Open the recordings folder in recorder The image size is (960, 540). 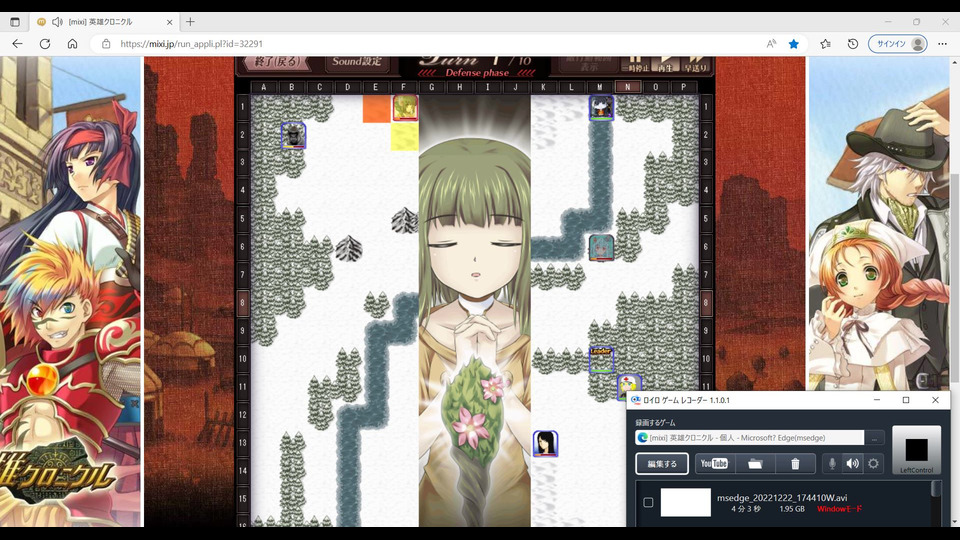pos(755,463)
